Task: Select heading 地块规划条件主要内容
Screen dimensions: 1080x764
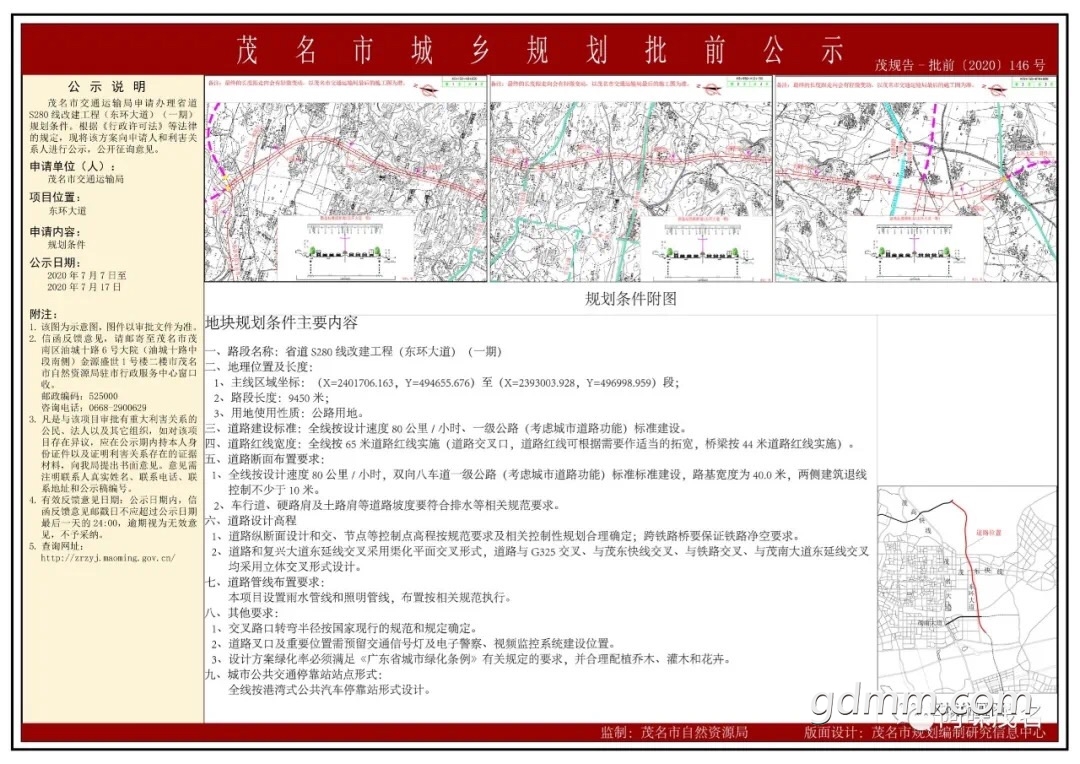Action: click(282, 322)
